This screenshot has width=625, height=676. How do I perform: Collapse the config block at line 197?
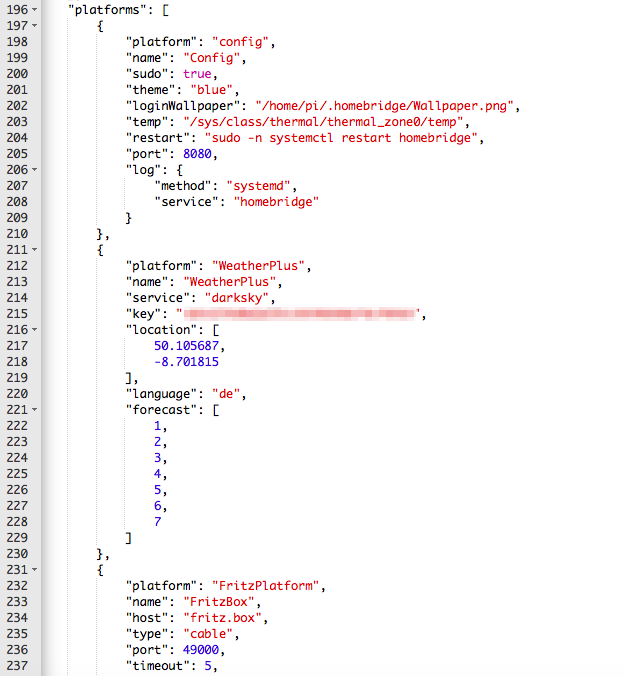click(x=36, y=26)
